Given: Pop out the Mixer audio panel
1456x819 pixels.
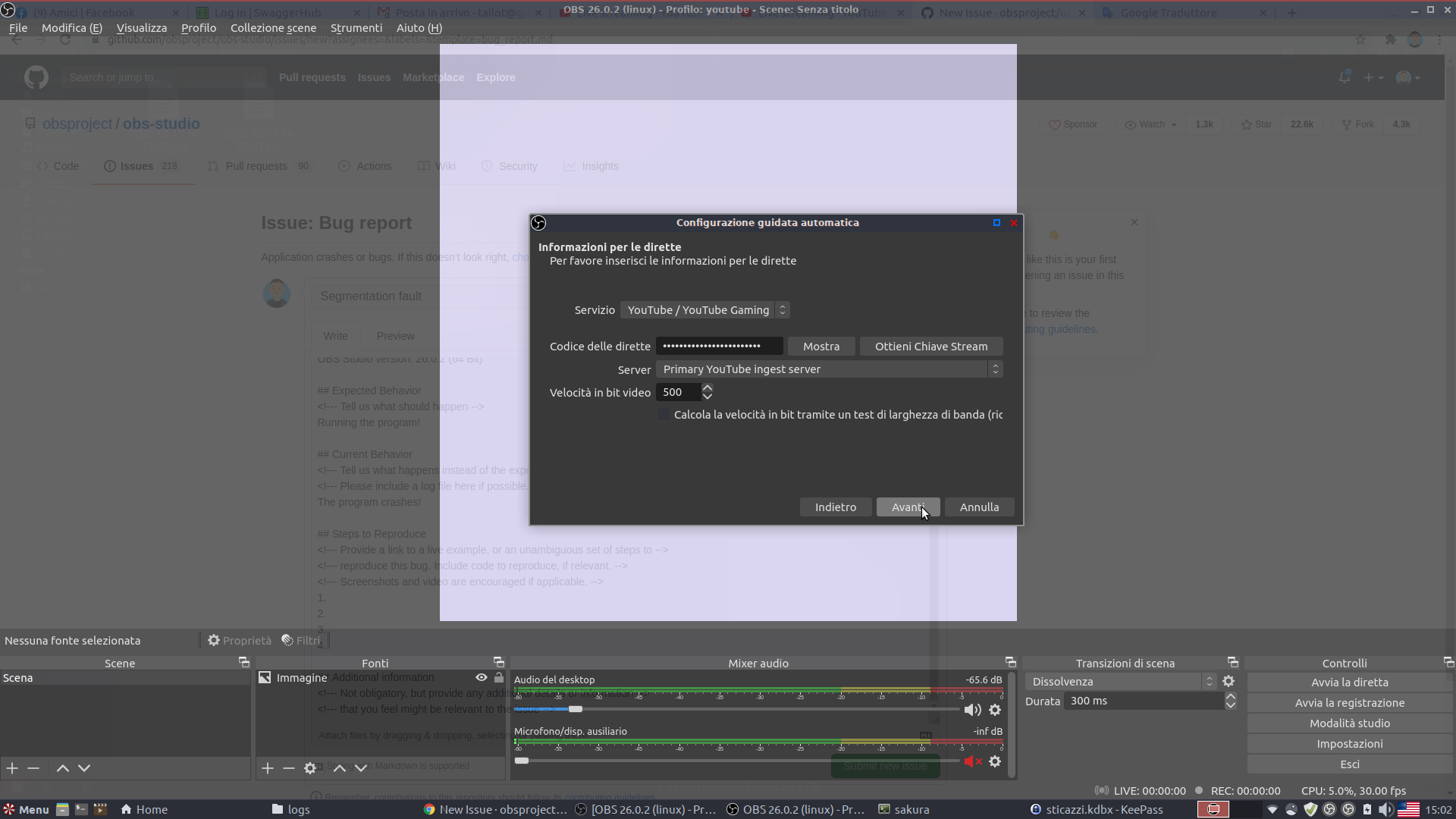Looking at the screenshot, I should click(1011, 661).
